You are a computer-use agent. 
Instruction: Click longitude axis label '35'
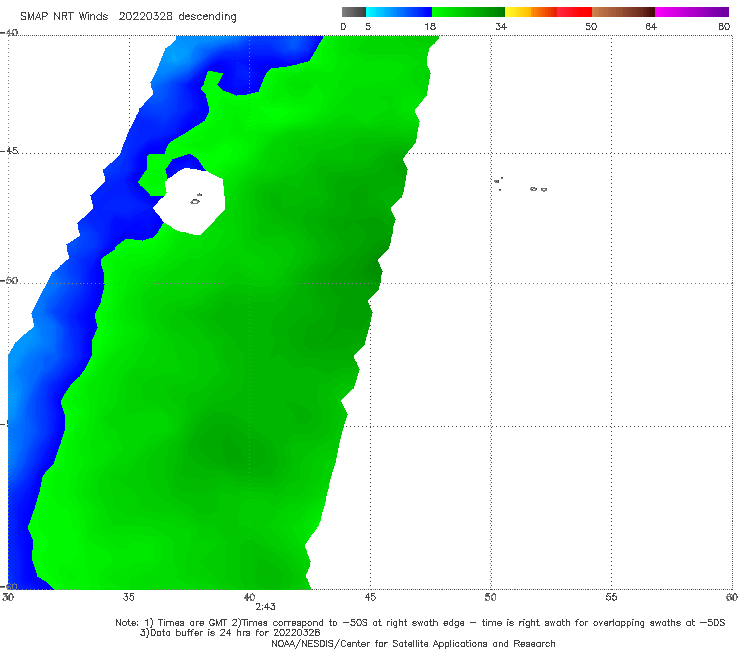pyautogui.click(x=129, y=598)
